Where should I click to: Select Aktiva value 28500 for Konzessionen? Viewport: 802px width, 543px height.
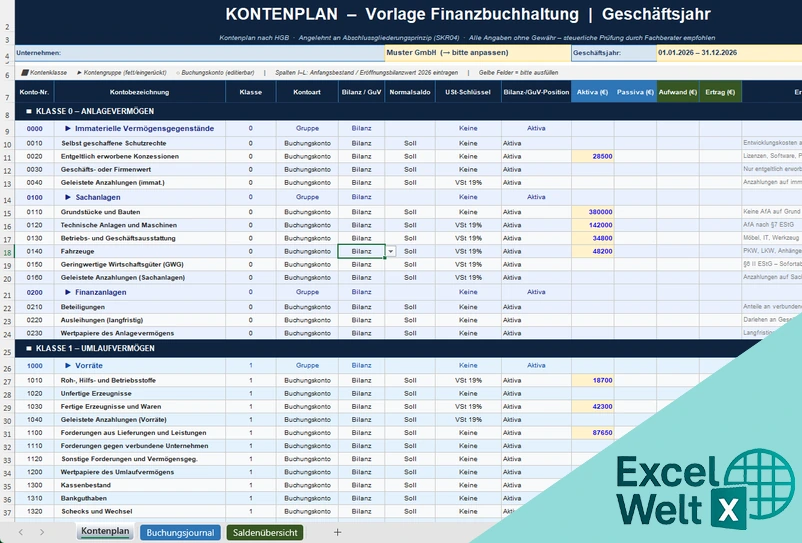point(593,156)
